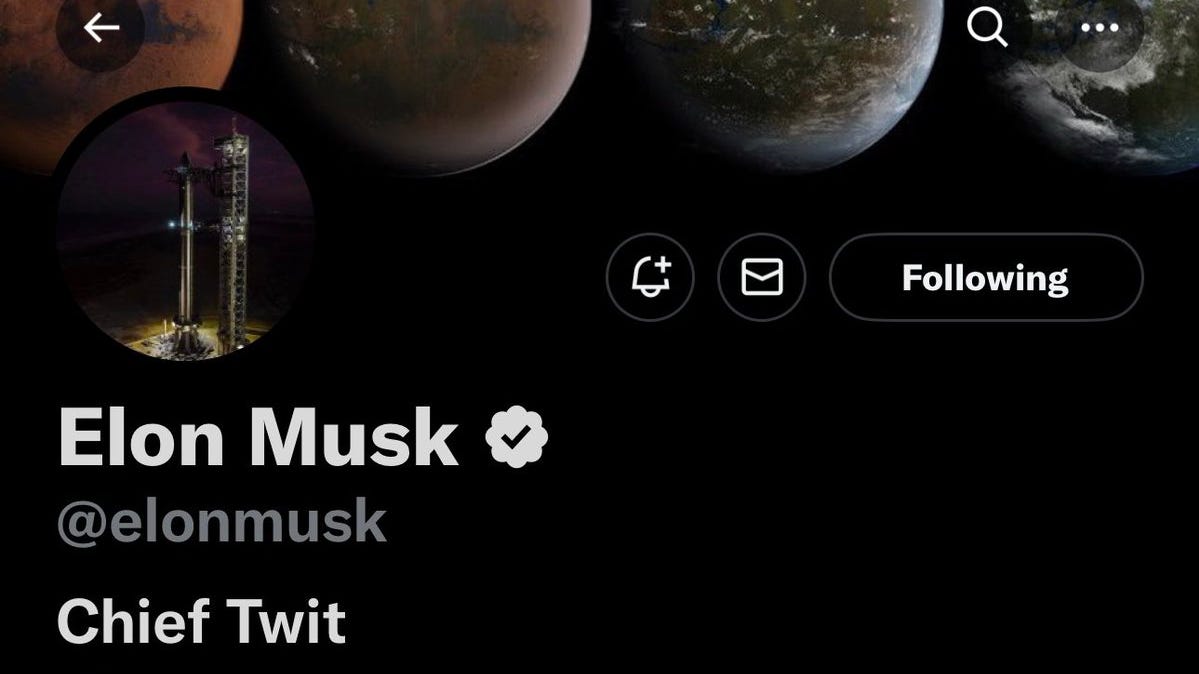The image size is (1199, 674).
Task: Click the Following button to unfollow
Action: click(x=986, y=277)
